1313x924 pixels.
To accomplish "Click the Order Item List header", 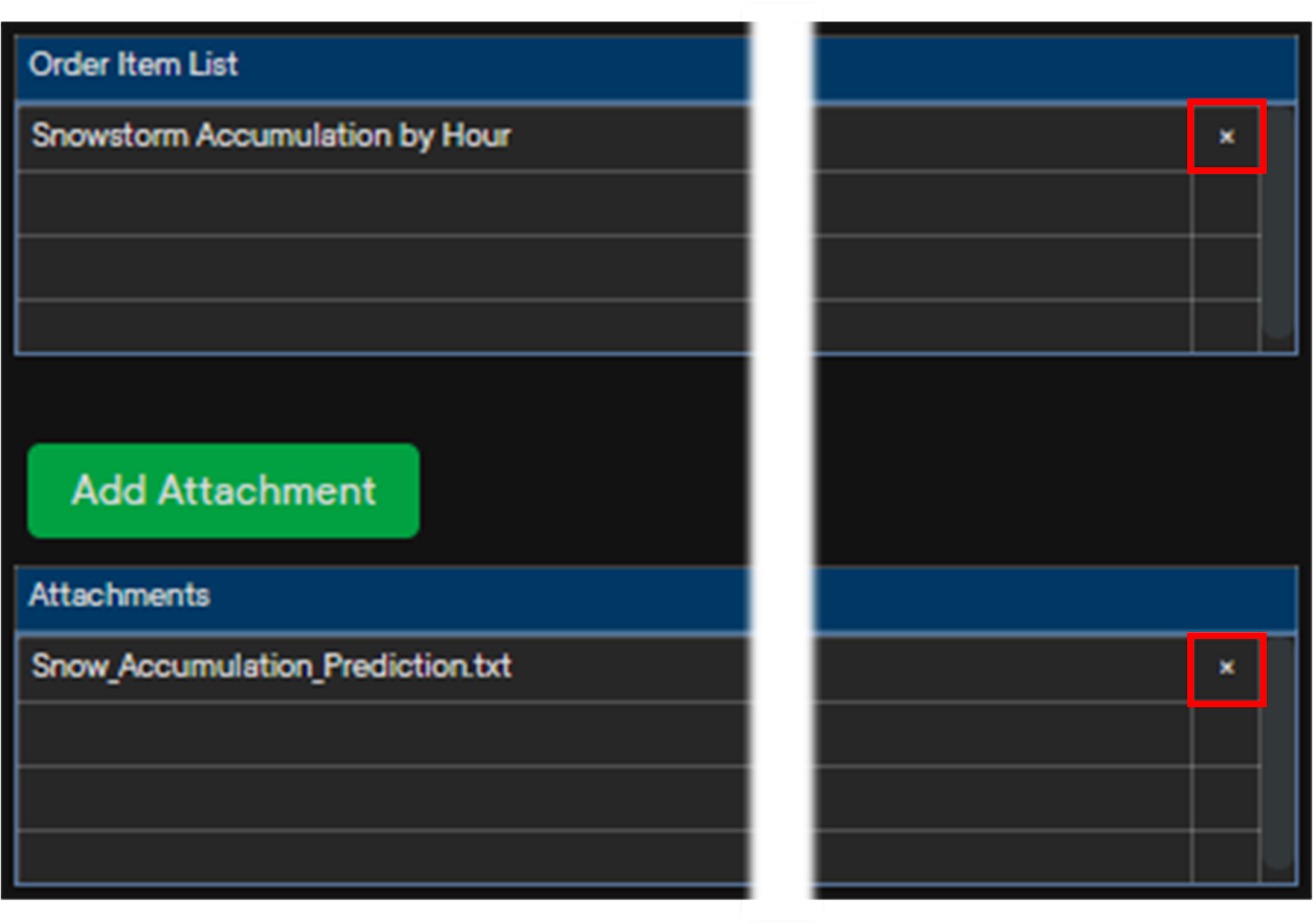I will [x=133, y=65].
